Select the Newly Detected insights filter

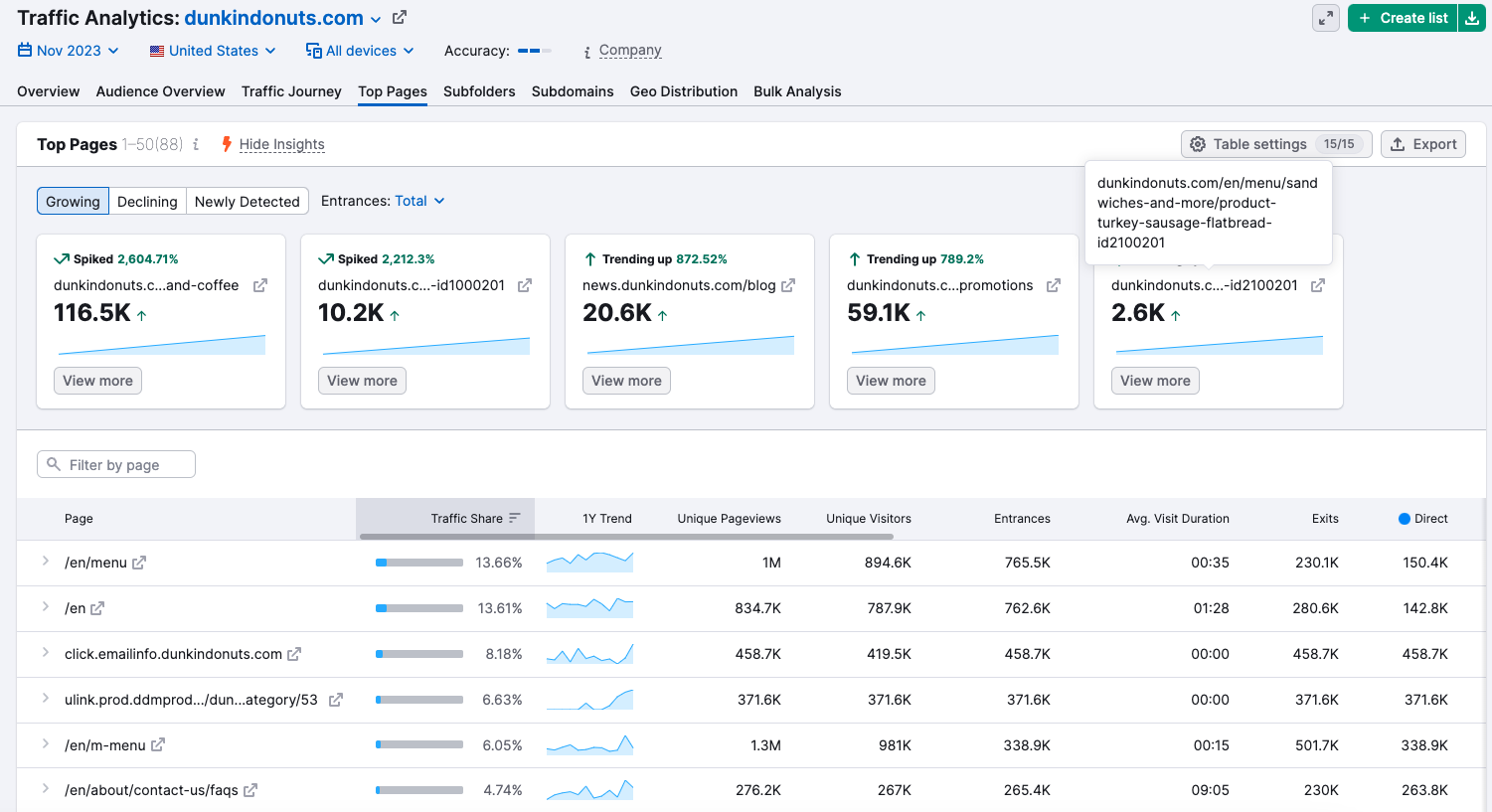pyautogui.click(x=248, y=201)
